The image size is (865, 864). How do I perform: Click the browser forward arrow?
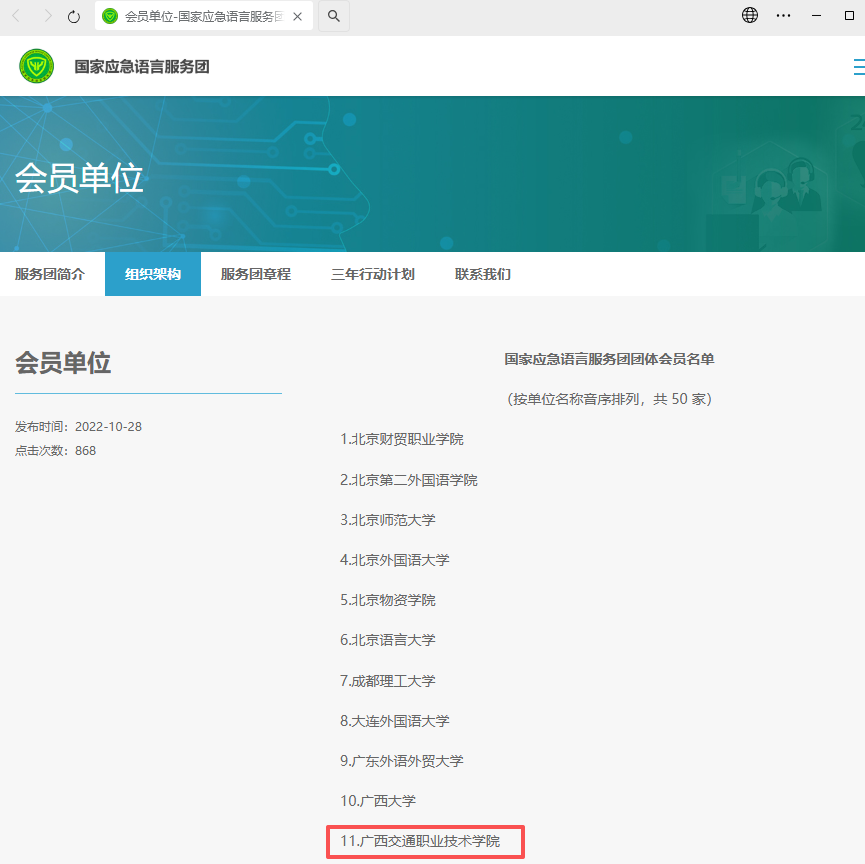tap(48, 16)
